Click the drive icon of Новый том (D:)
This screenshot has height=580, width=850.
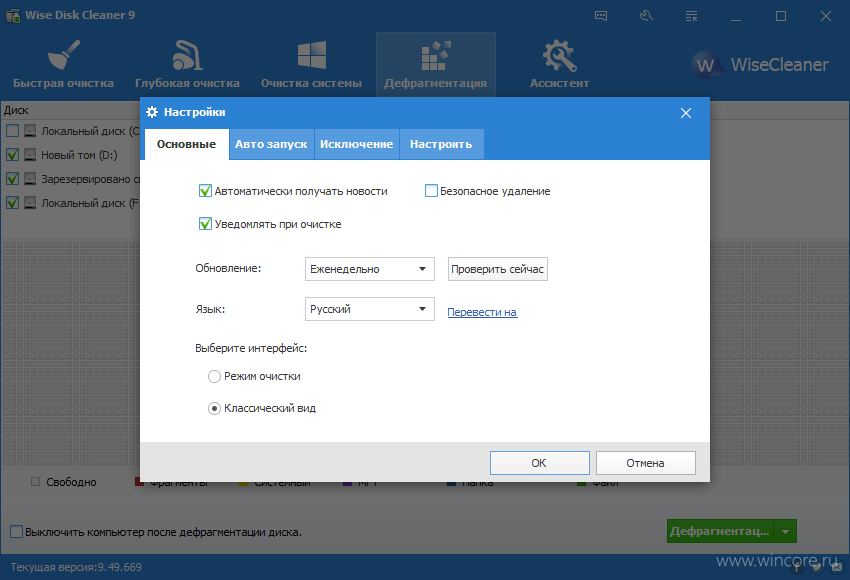30,155
